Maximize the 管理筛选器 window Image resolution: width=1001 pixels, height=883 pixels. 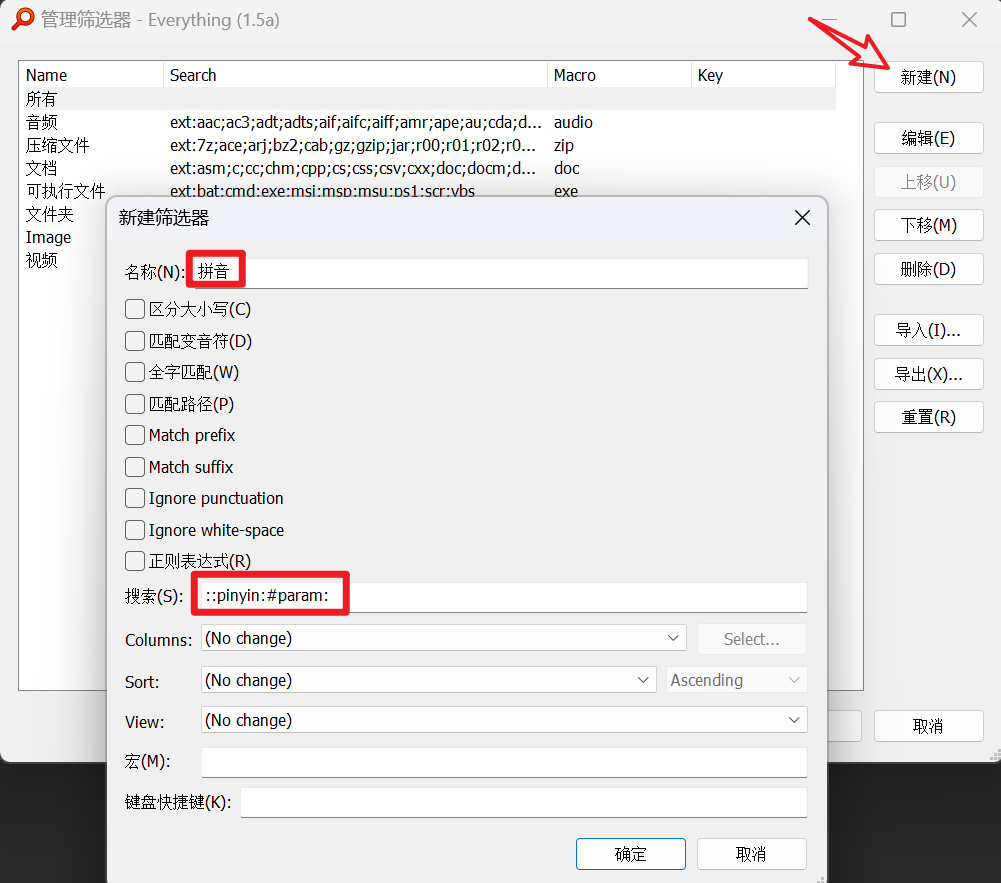point(898,20)
